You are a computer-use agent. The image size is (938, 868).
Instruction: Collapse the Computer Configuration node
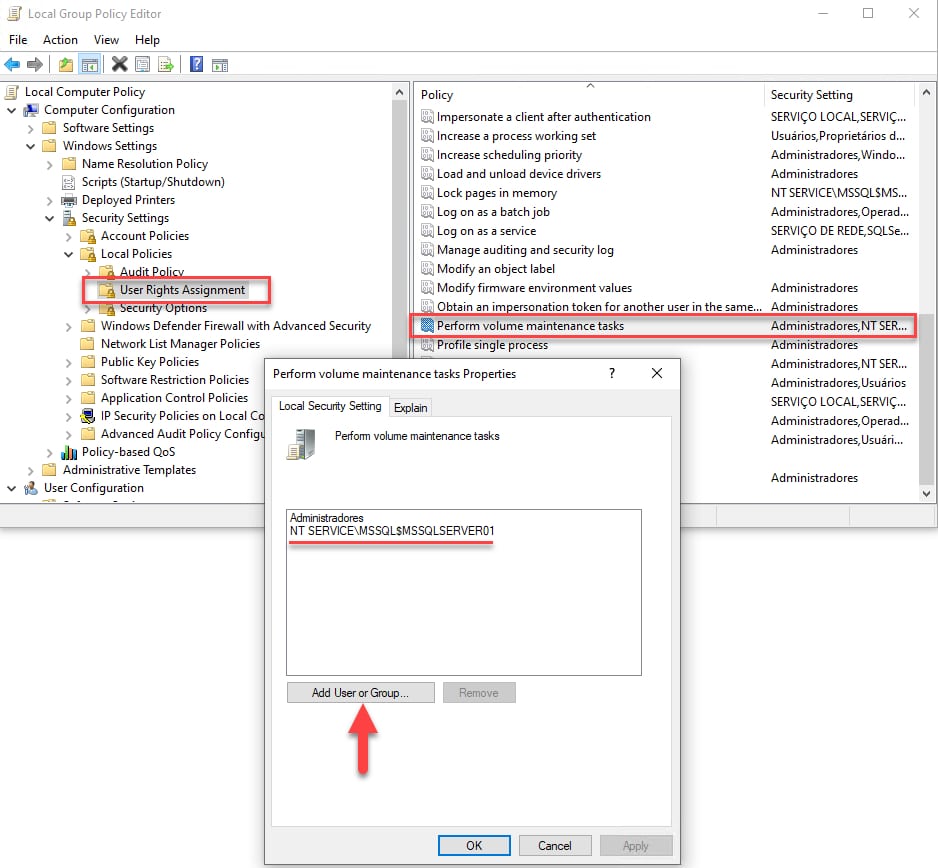click(x=11, y=110)
